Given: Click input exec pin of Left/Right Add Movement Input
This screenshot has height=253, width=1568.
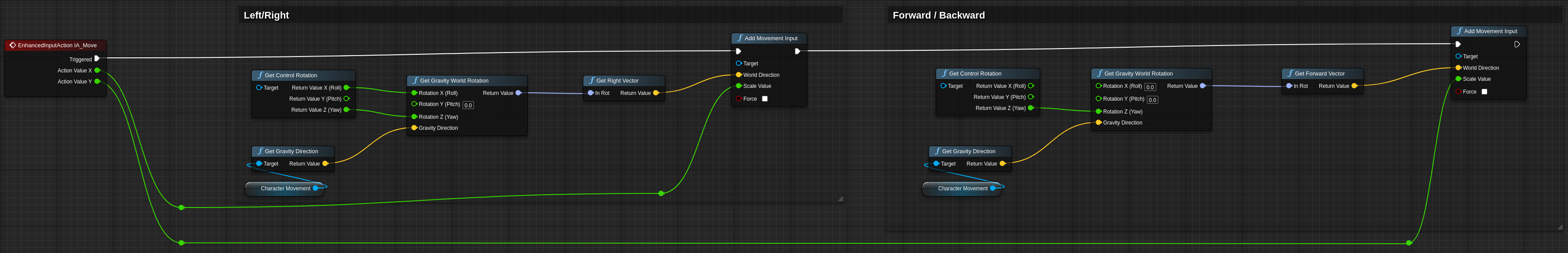Looking at the screenshot, I should click(x=738, y=51).
